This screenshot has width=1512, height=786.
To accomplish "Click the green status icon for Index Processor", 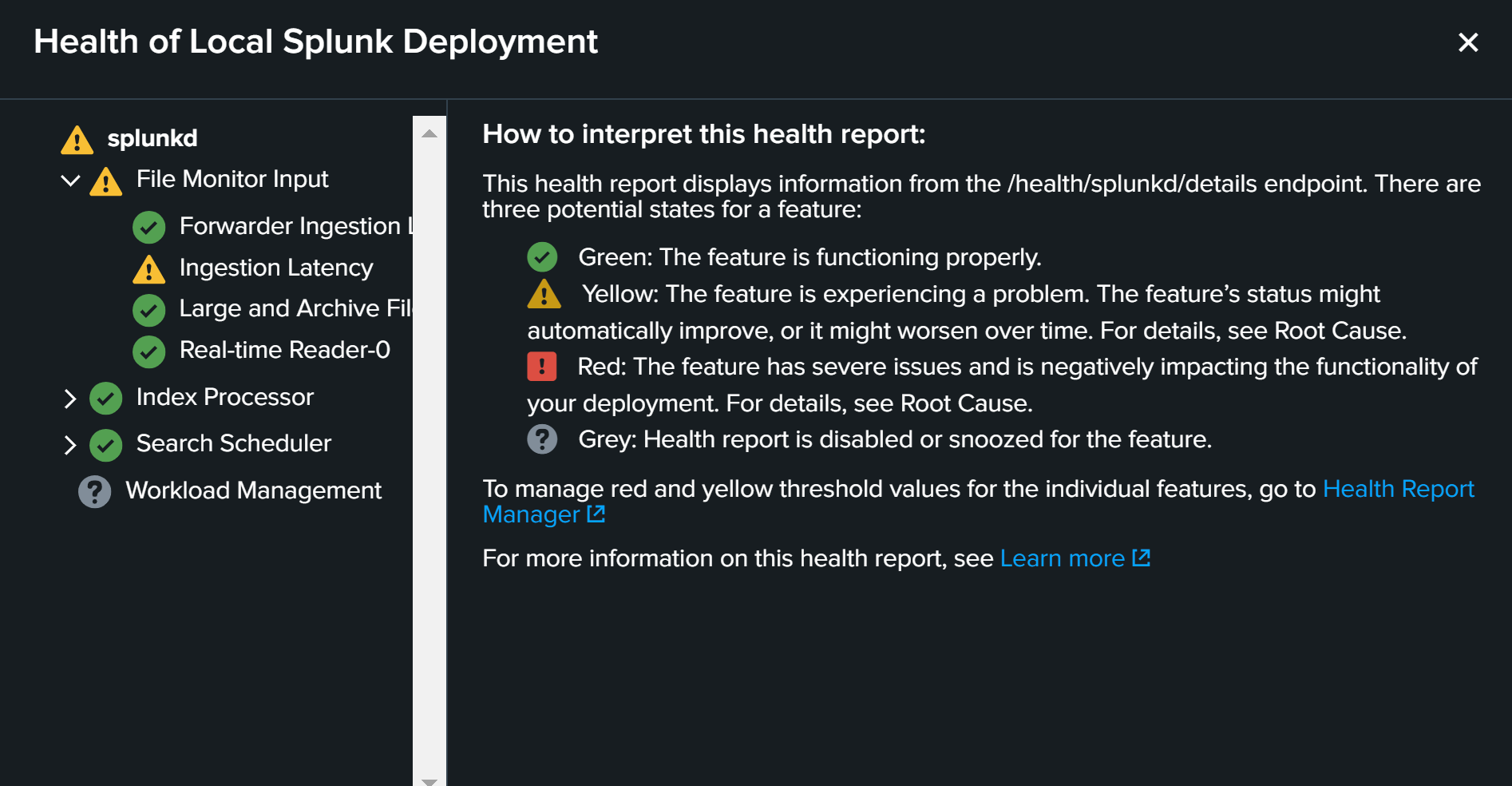I will point(106,397).
